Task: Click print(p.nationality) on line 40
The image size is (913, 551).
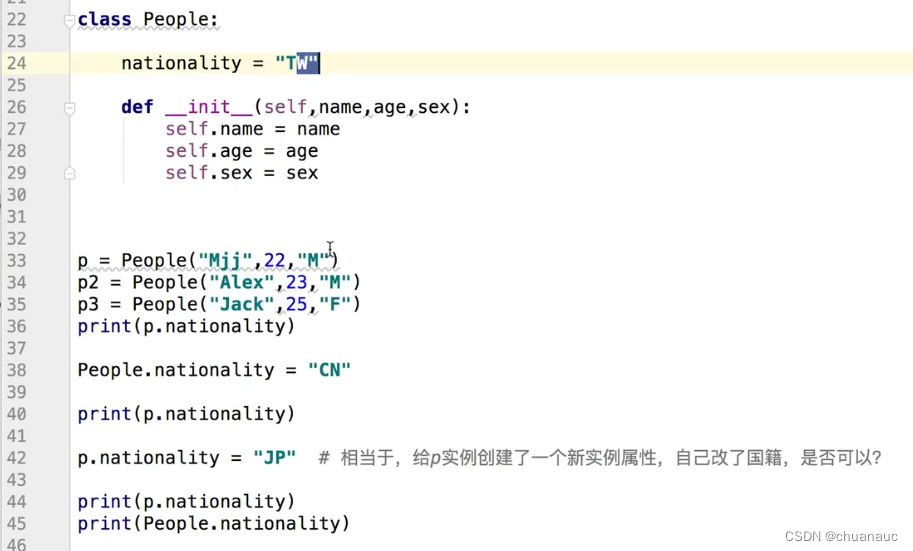Action: coord(186,414)
